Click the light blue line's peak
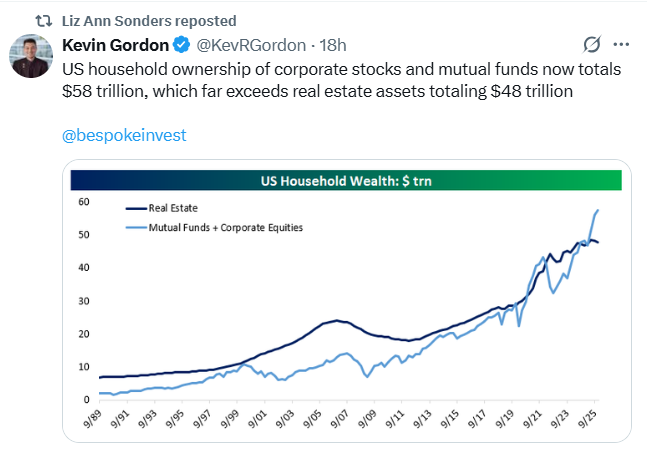 pos(597,210)
